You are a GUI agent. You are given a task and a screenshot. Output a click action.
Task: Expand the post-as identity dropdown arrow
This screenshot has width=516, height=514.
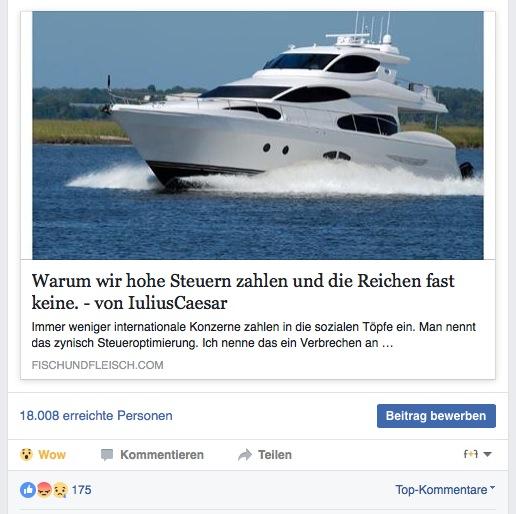point(487,454)
